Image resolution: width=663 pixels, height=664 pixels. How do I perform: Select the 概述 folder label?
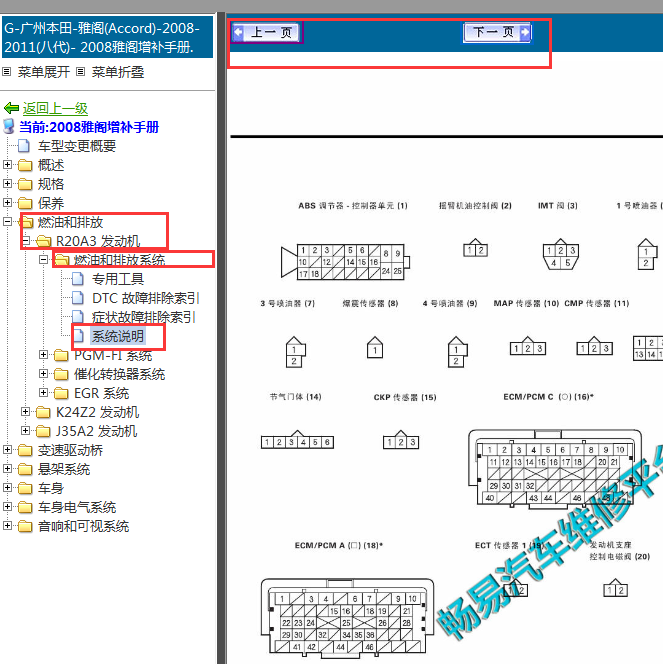coord(51,165)
